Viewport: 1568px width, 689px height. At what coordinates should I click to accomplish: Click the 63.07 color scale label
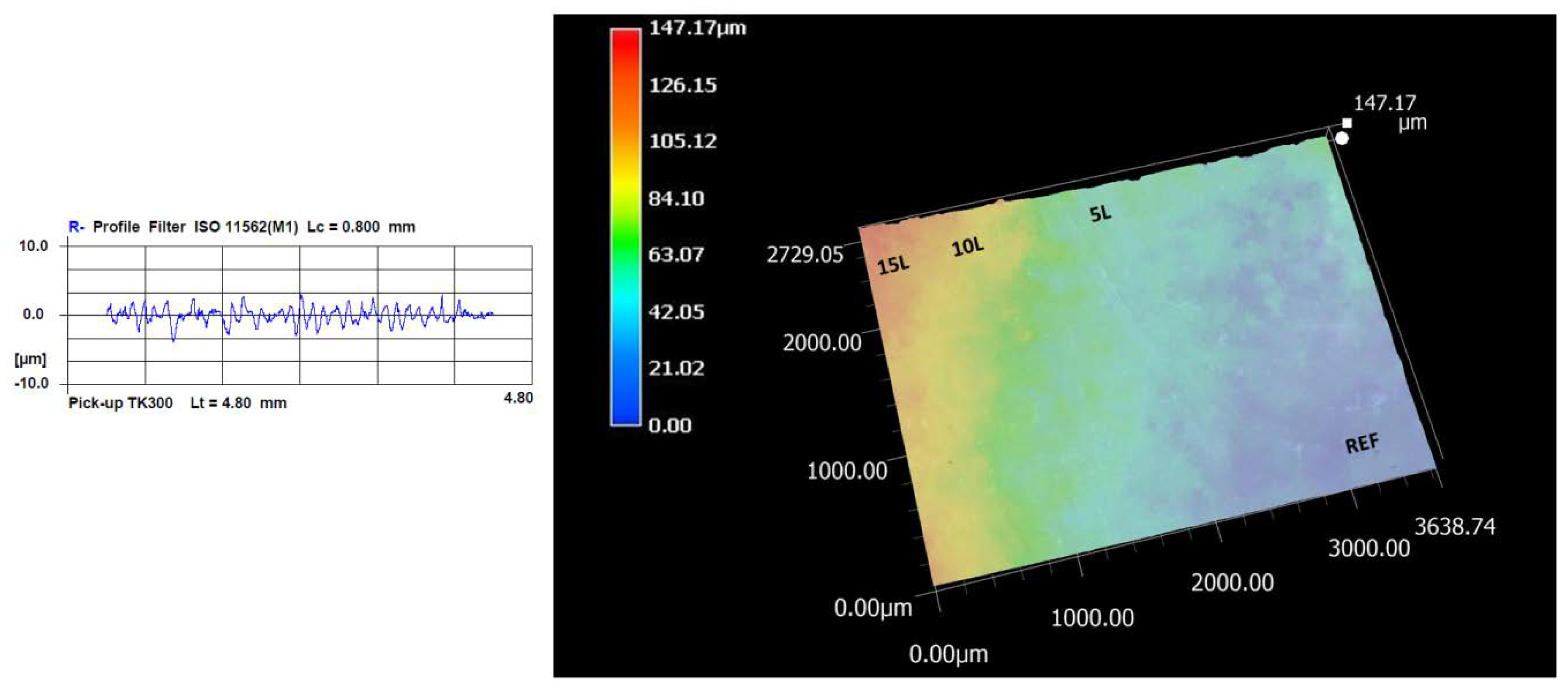(676, 254)
